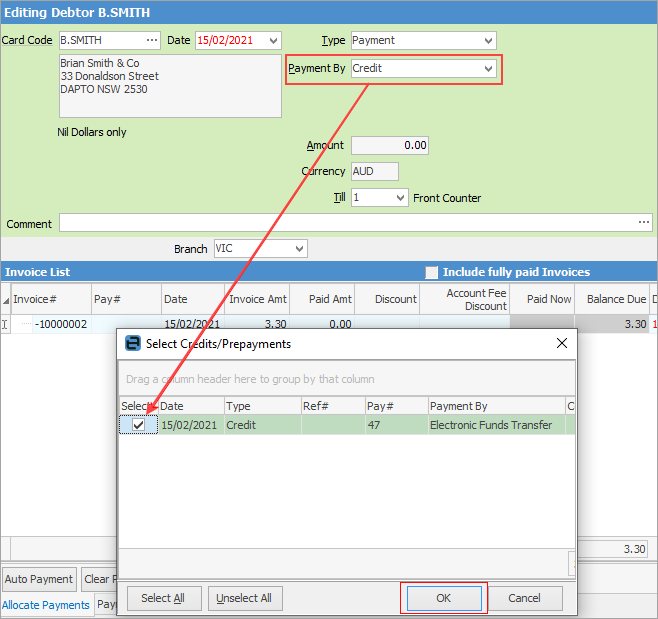658x619 pixels.
Task: Click the ellipsis button beside Card Code
Action: pos(151,41)
